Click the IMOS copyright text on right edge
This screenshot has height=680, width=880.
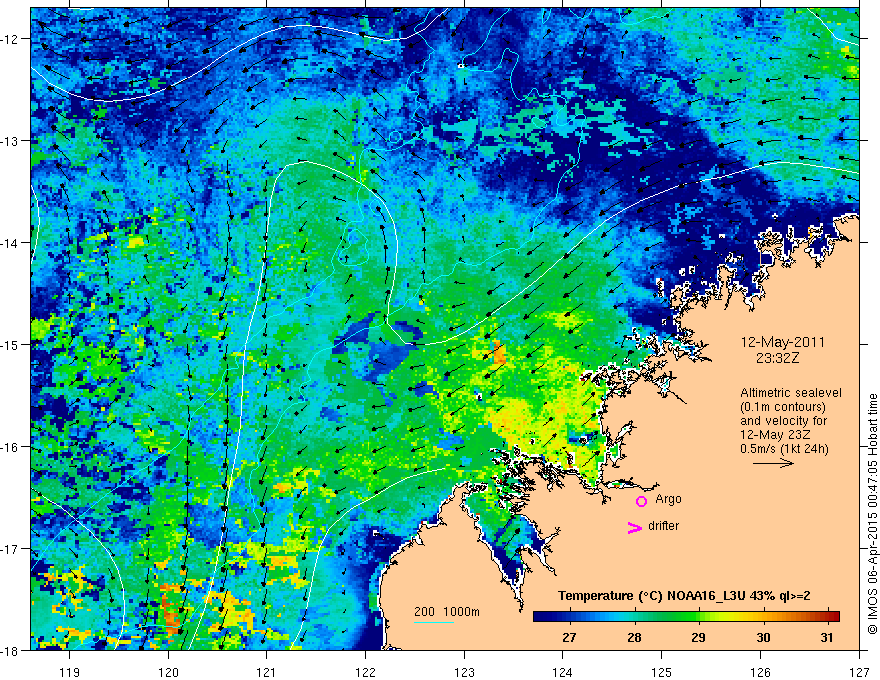coord(872,513)
